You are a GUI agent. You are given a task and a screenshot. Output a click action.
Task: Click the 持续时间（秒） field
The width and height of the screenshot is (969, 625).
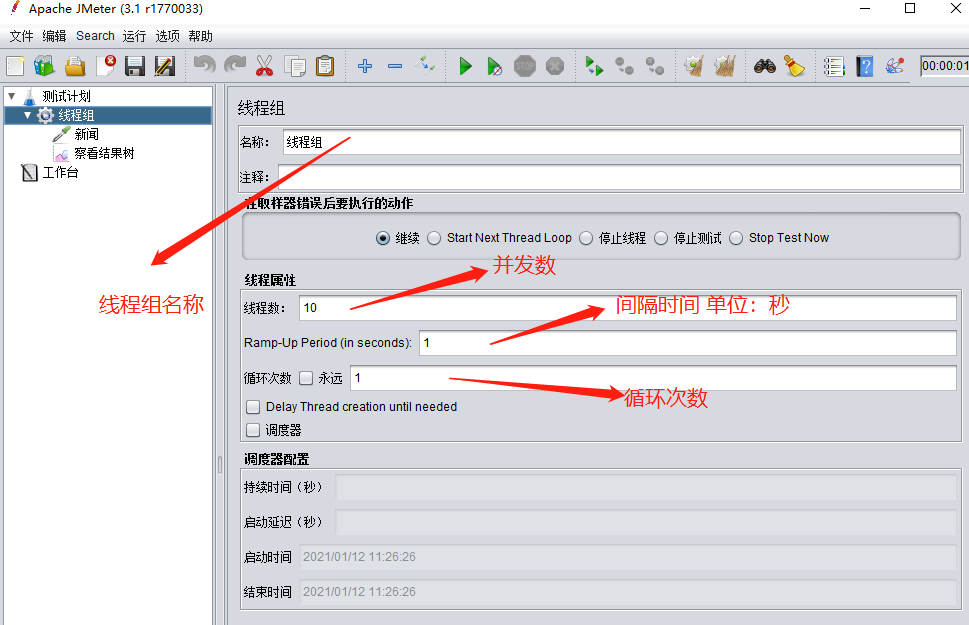click(x=646, y=487)
